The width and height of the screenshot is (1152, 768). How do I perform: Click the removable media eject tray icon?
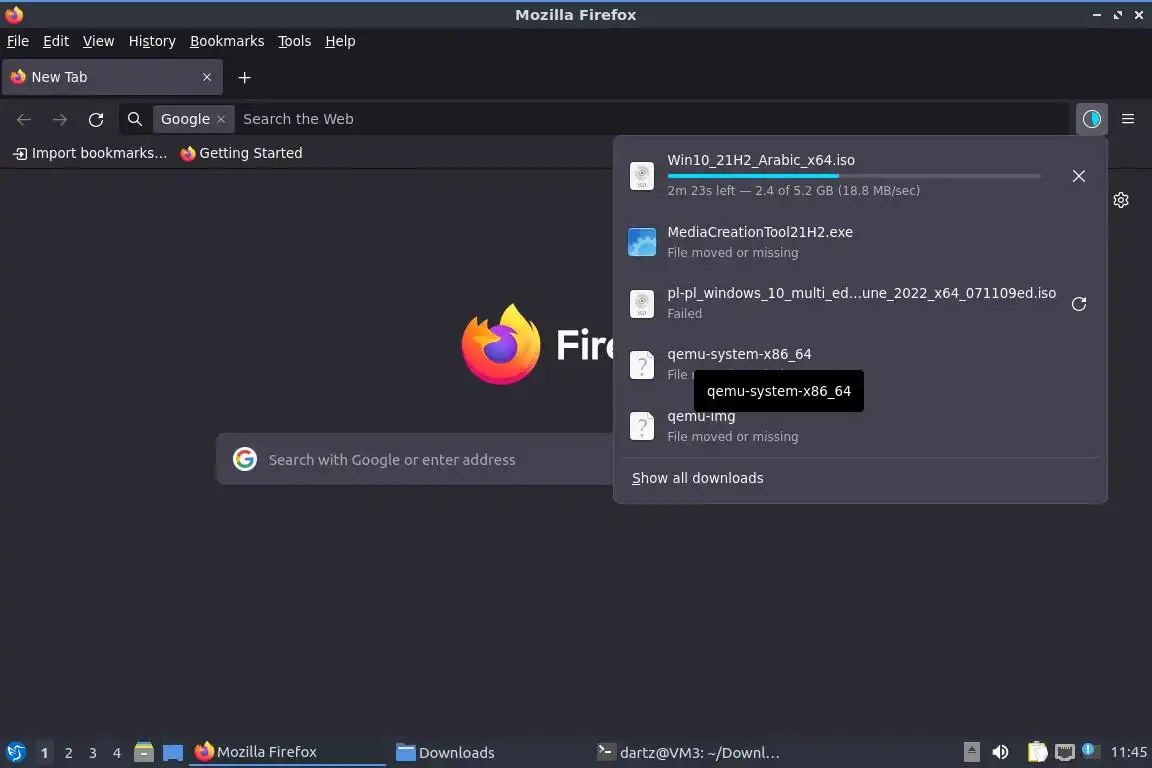coord(971,753)
